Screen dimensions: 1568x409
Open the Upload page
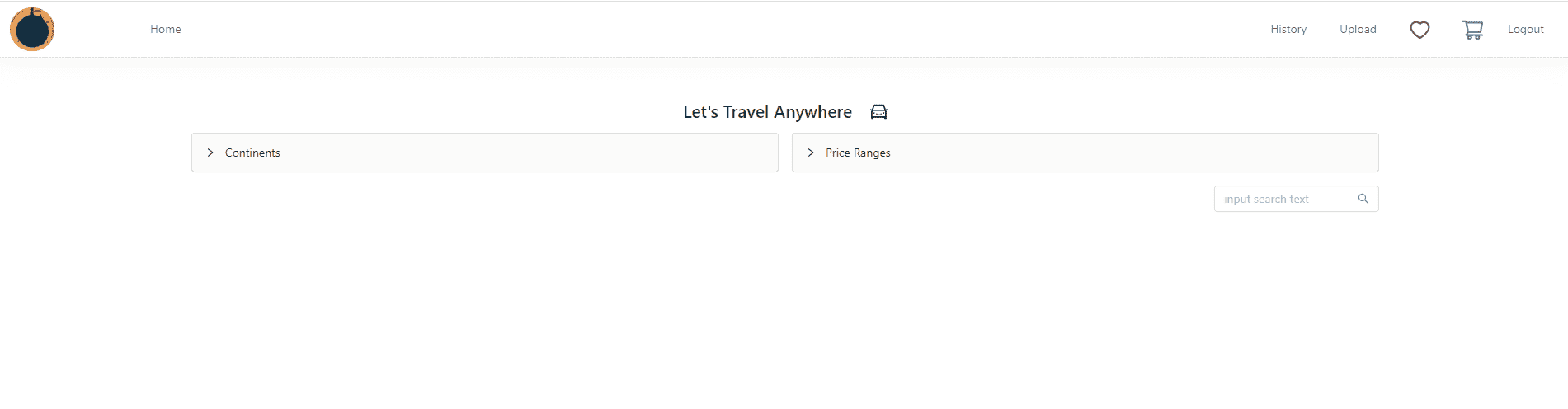(x=1358, y=29)
